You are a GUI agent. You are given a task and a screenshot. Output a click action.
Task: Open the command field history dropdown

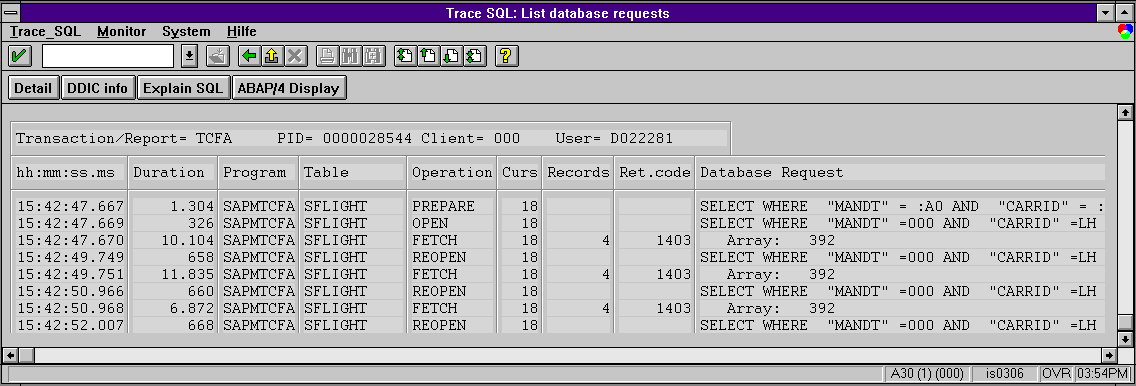(189, 56)
